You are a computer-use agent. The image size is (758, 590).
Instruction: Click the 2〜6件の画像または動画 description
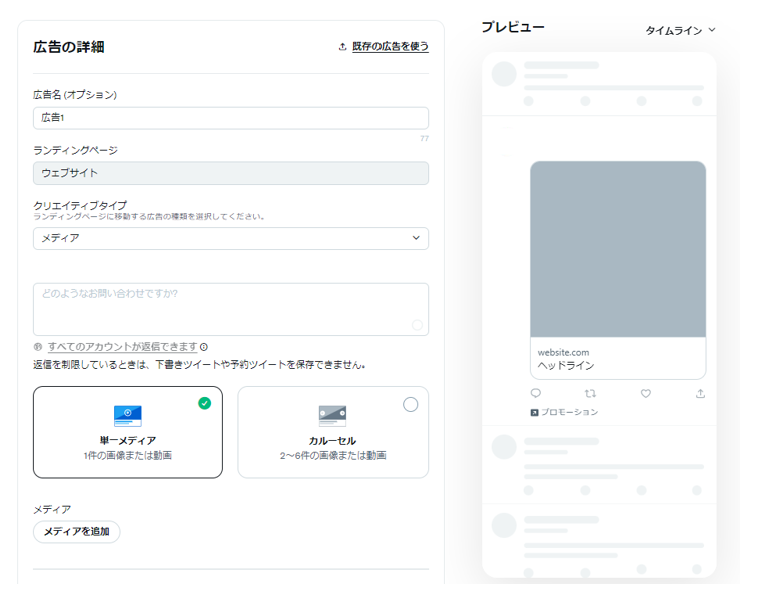pyautogui.click(x=333, y=456)
